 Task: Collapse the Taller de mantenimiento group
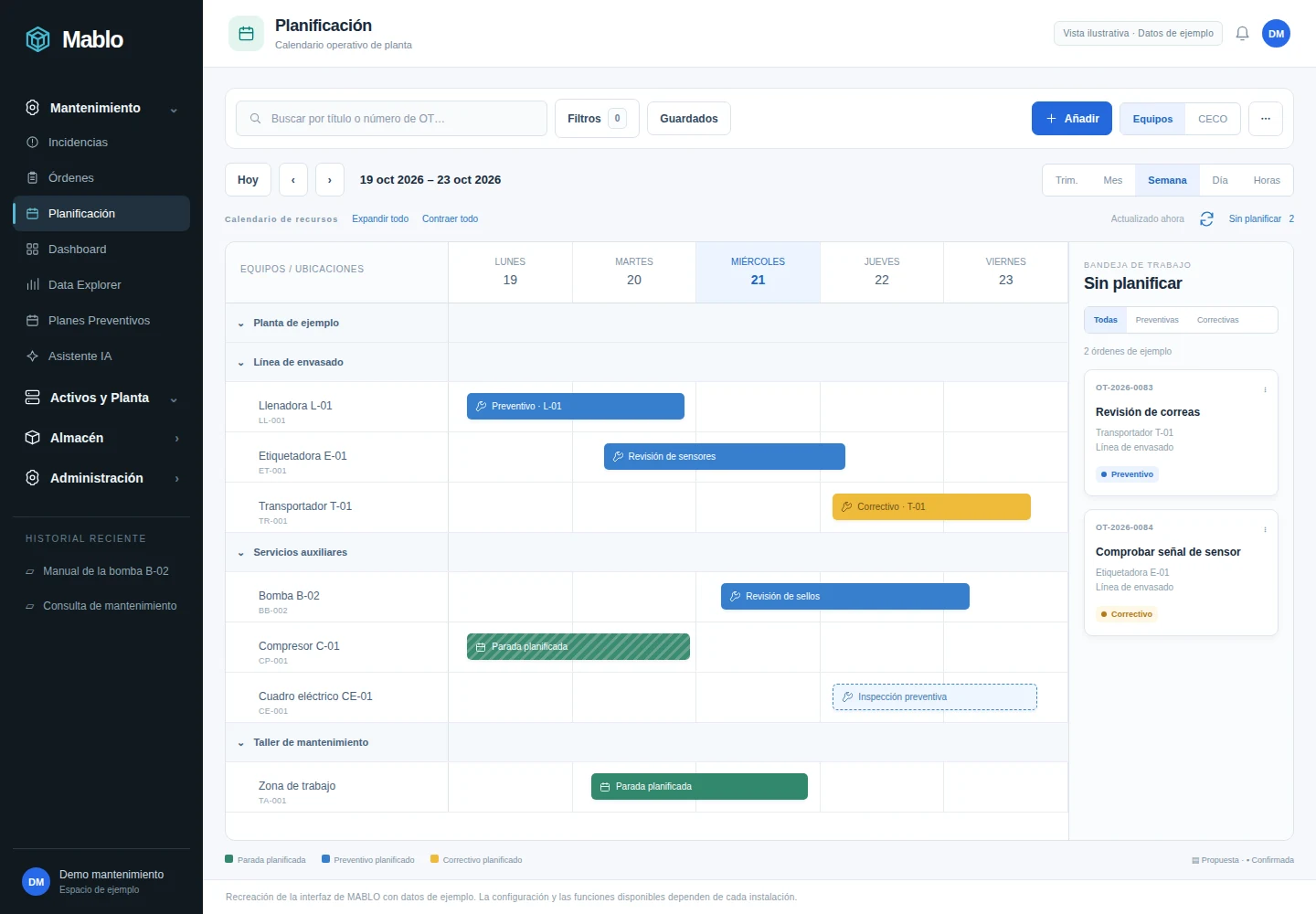pos(241,743)
